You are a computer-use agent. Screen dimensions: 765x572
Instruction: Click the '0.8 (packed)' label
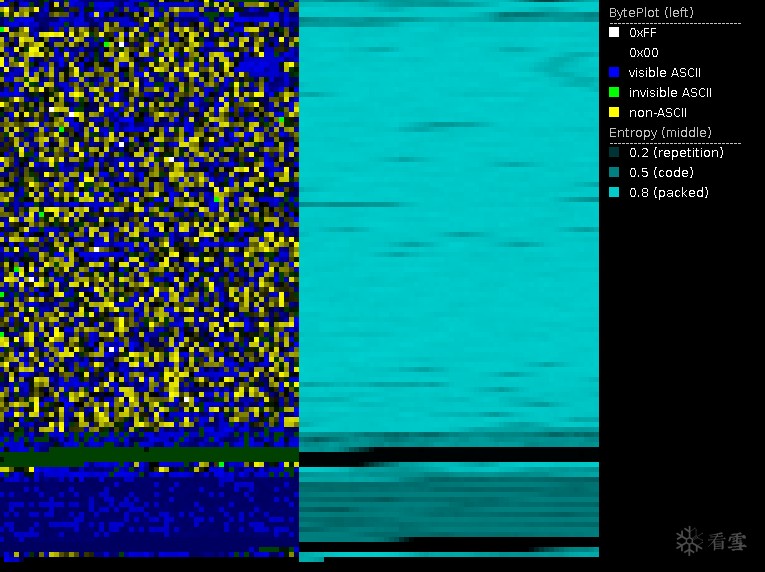[x=668, y=193]
